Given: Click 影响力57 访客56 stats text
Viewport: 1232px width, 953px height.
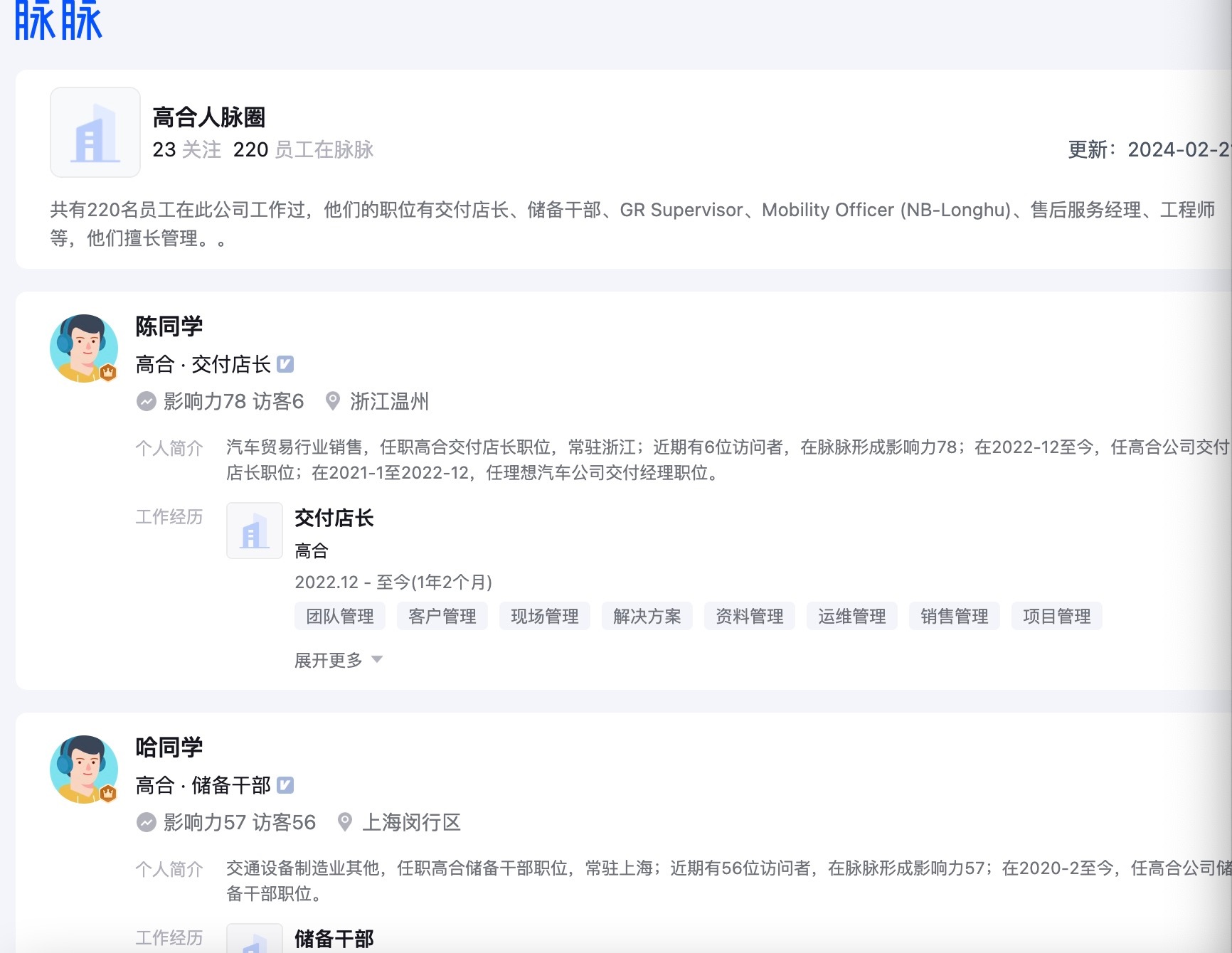Looking at the screenshot, I should 240,823.
